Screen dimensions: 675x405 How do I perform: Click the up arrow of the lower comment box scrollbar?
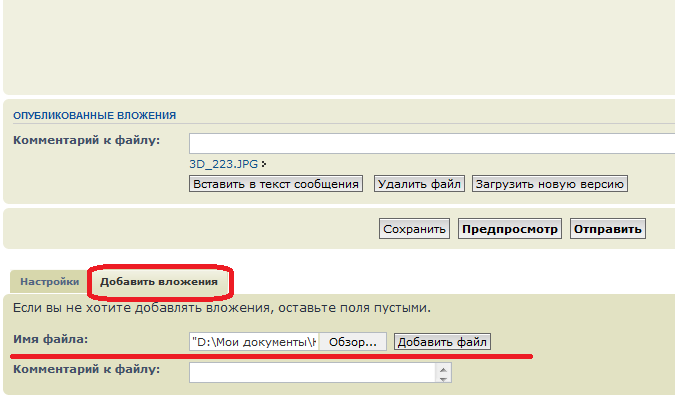coord(444,367)
